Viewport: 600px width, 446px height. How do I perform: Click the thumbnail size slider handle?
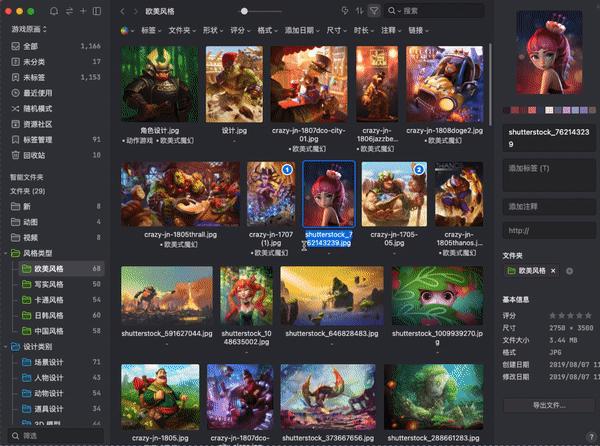coord(244,11)
